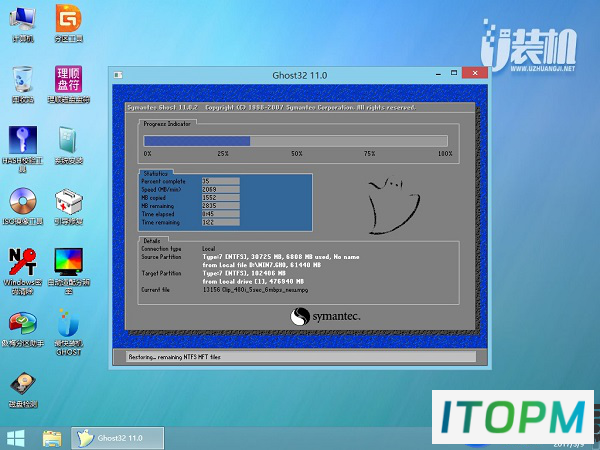Click the MB remaining value 2835
This screenshot has height=450, width=600.
pos(220,205)
